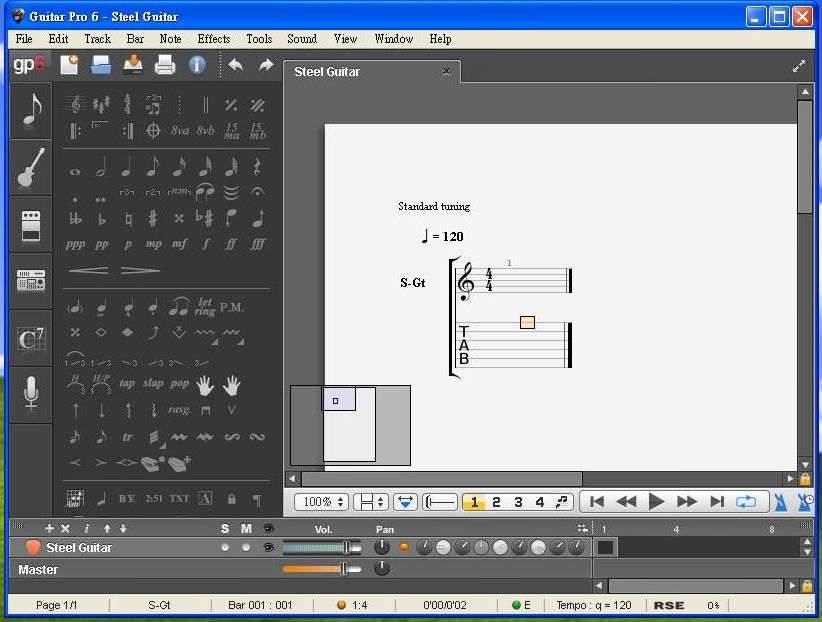The height and width of the screenshot is (622, 822).
Task: Set dynamic to ppp
Action: (x=75, y=244)
